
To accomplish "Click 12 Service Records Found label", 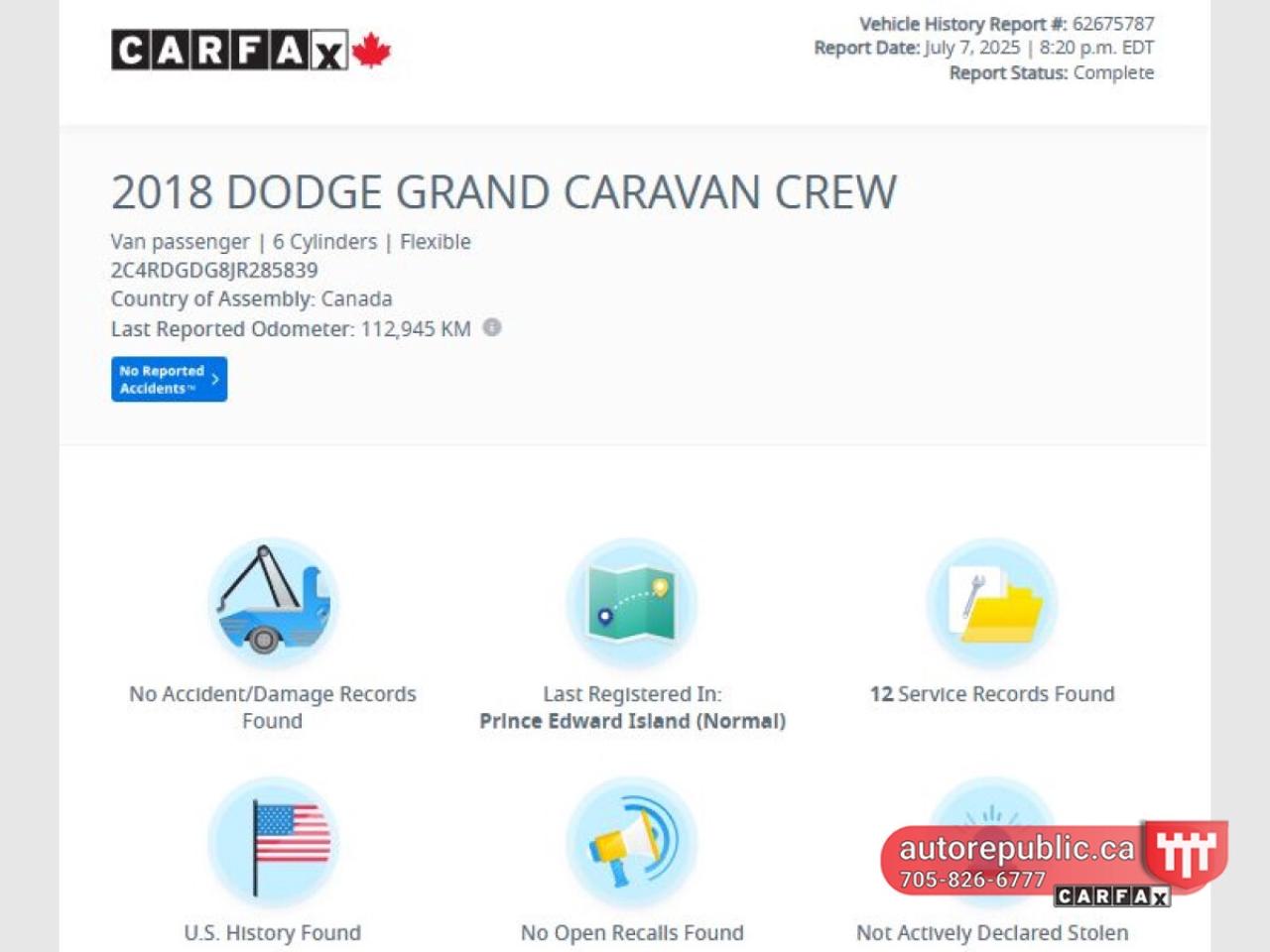I will pos(992,694).
